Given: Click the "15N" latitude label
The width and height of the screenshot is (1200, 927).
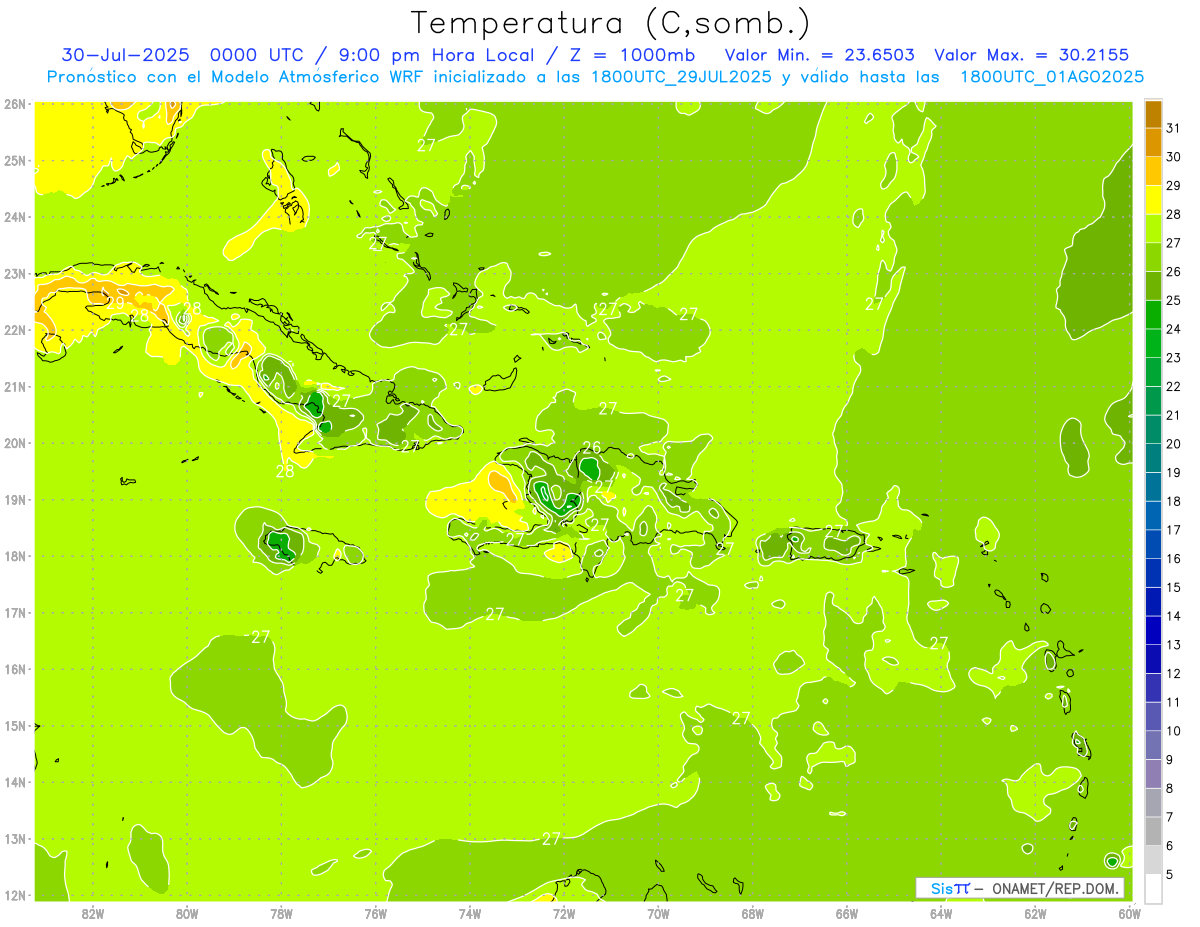Looking at the screenshot, I should pyautogui.click(x=14, y=725).
